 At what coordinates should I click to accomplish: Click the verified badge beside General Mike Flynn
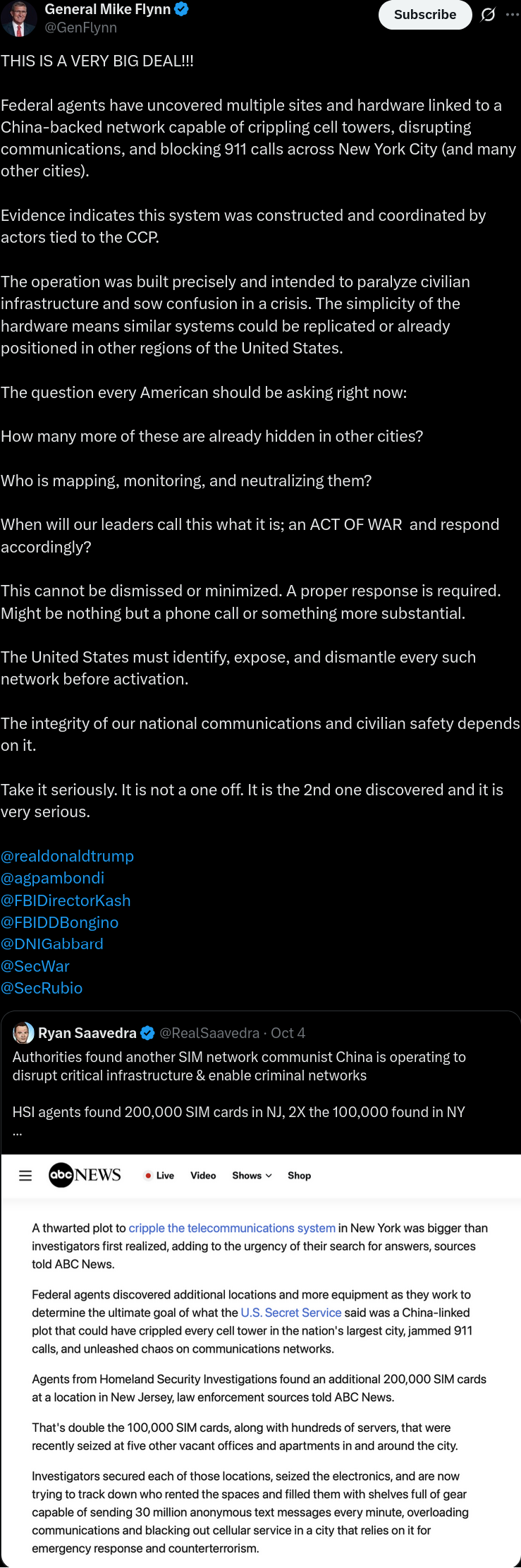[182, 9]
